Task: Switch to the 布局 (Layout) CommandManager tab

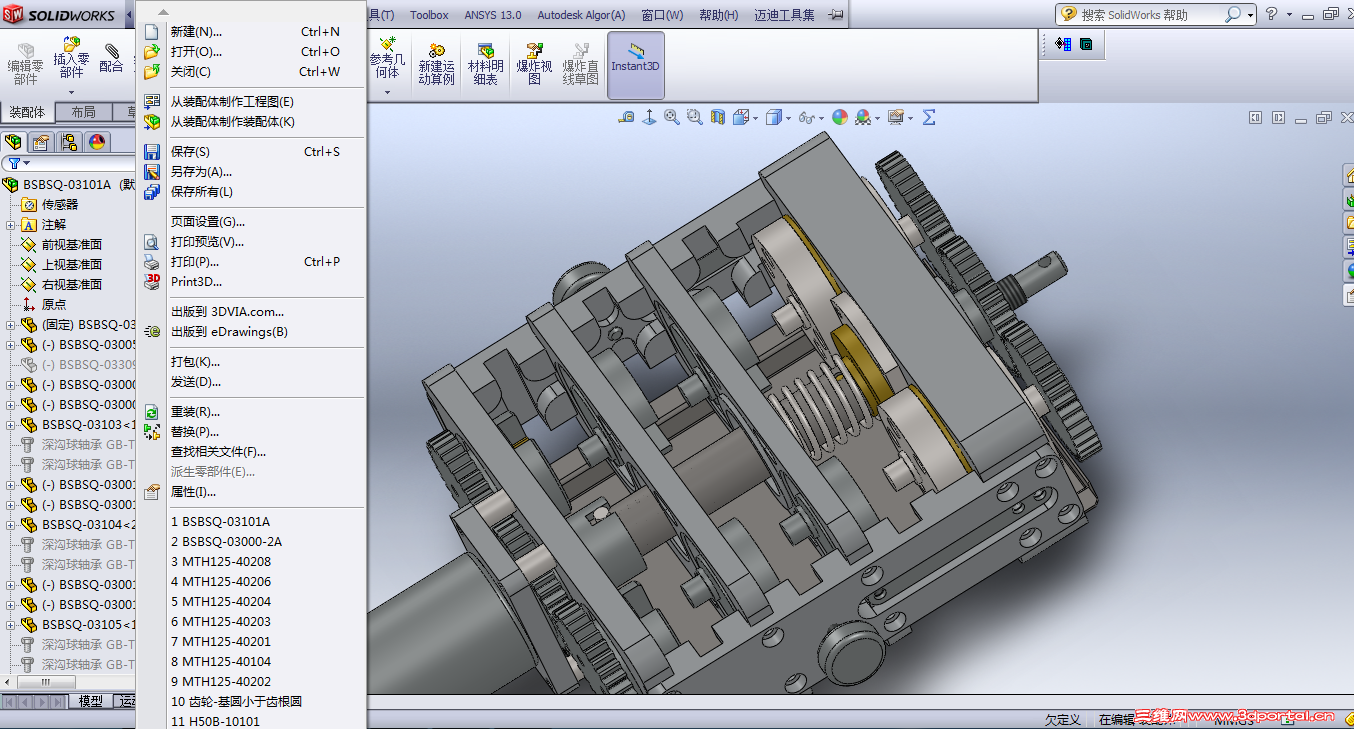Action: 83,112
